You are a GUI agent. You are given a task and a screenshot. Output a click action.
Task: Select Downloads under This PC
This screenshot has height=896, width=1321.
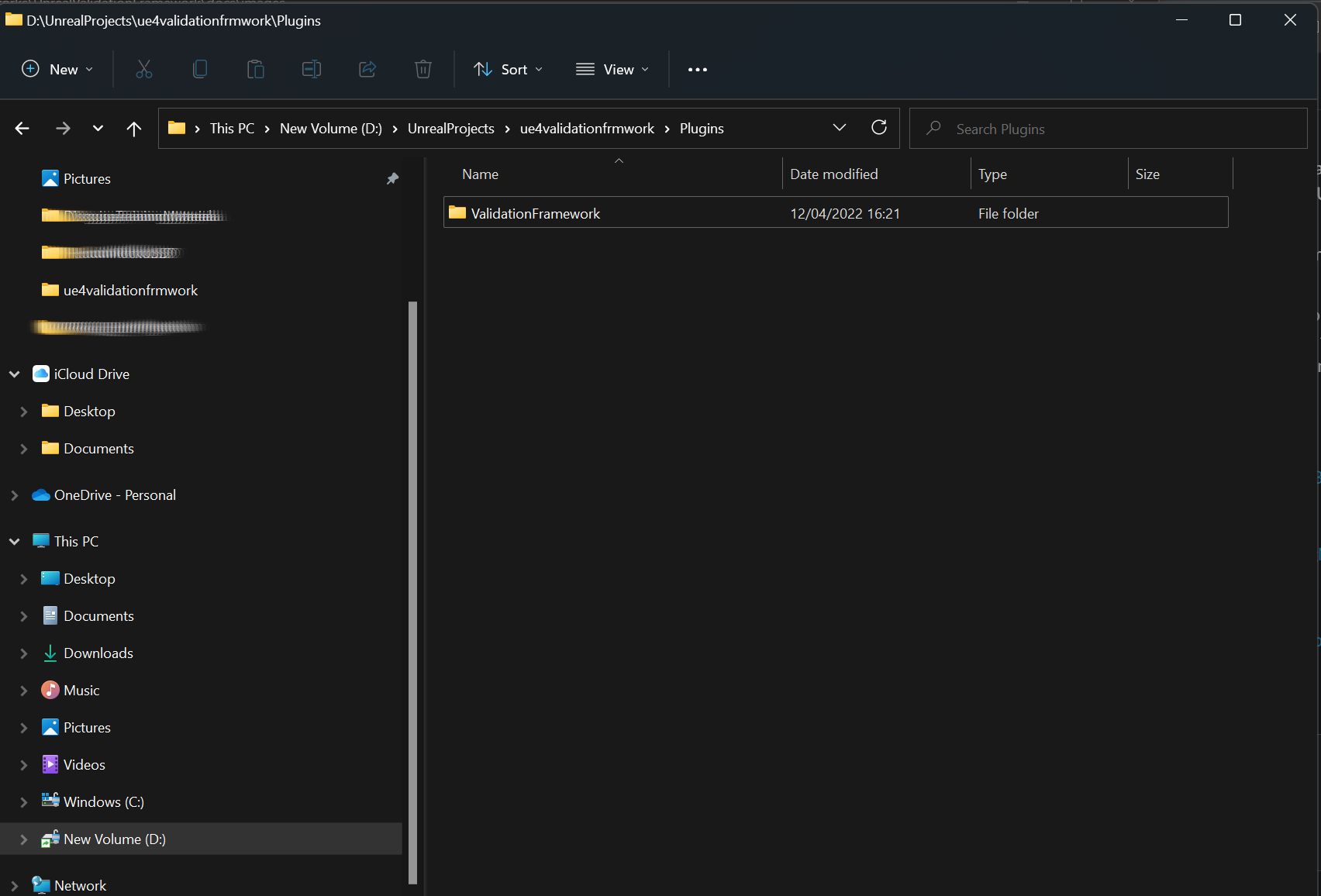98,653
